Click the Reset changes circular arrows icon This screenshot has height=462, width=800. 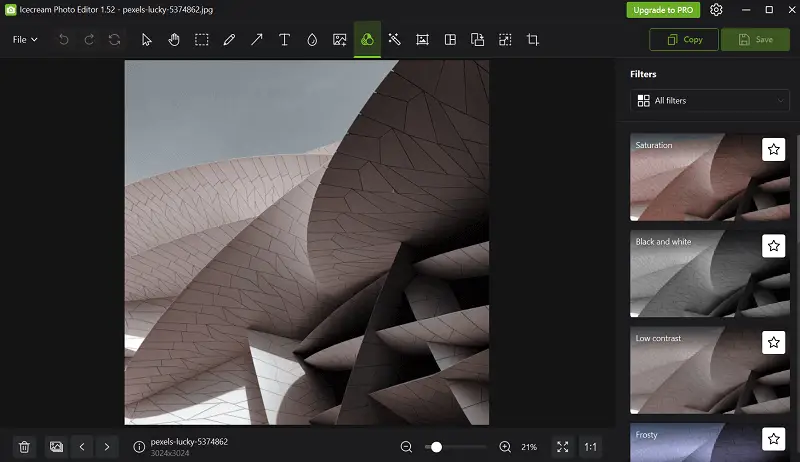[114, 39]
